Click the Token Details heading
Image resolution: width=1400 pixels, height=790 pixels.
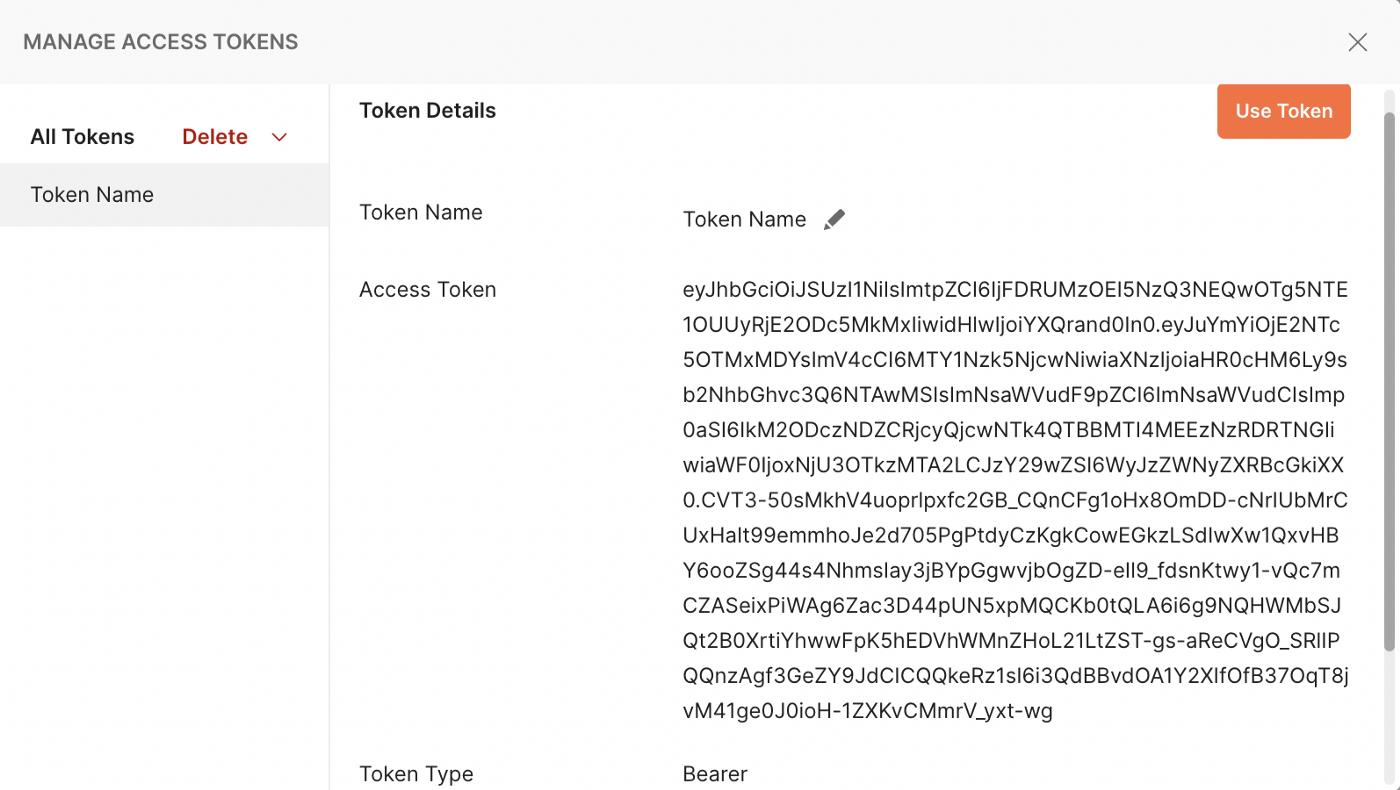(x=427, y=111)
